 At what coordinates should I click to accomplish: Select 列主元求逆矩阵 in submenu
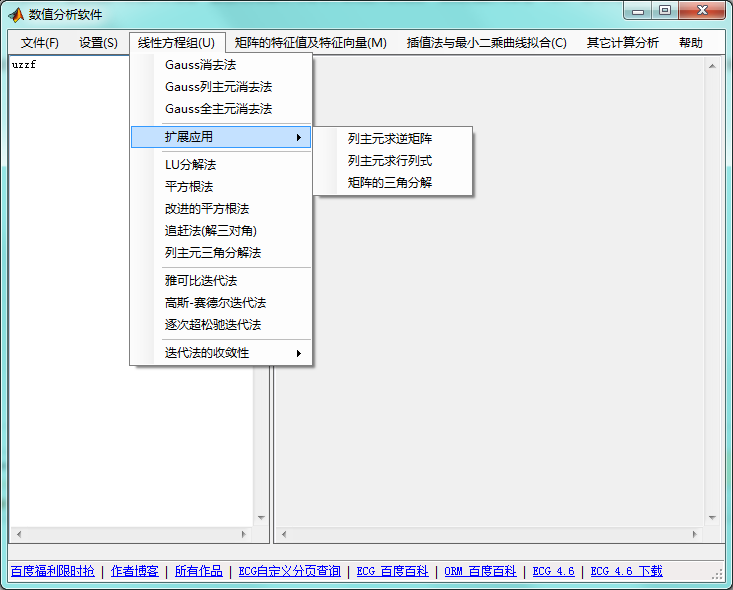393,139
